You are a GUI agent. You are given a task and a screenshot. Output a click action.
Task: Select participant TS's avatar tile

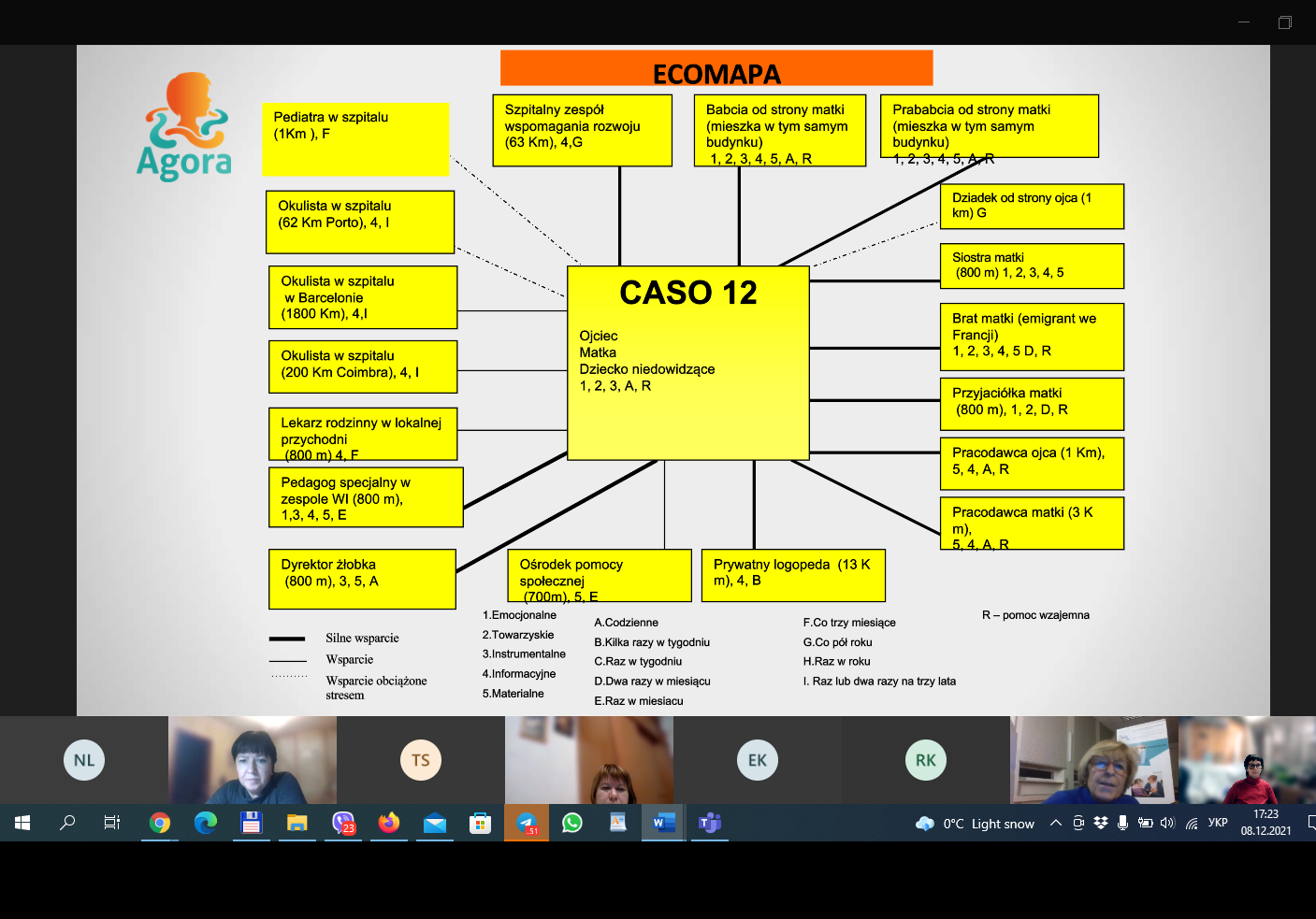pos(421,760)
